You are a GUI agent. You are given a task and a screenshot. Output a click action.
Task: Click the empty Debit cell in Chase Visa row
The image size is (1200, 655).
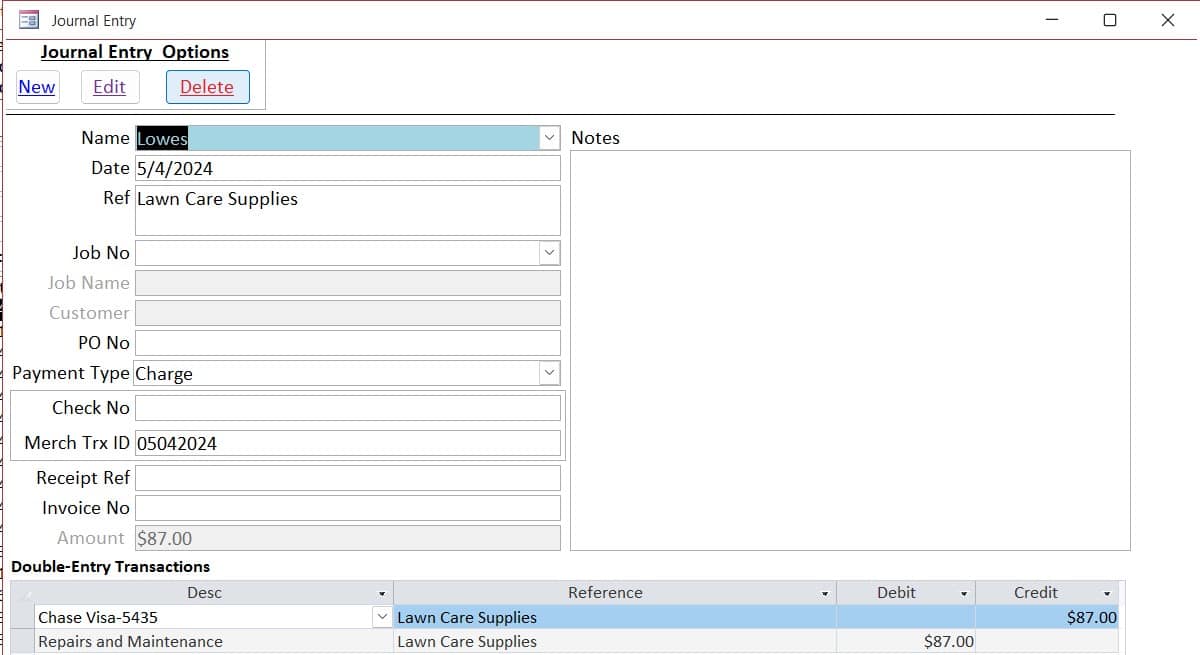[906, 618]
